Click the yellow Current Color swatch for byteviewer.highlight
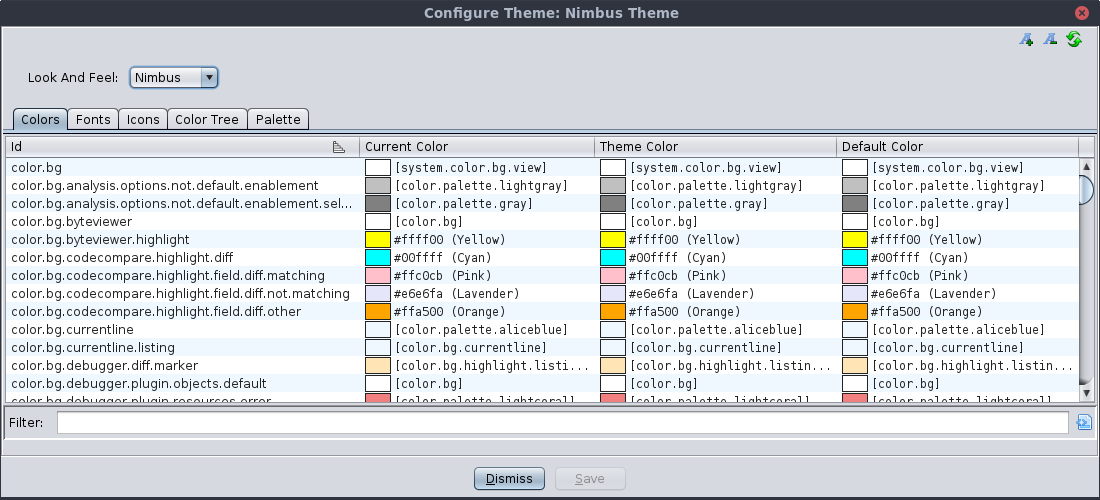The height and width of the screenshot is (500, 1100). pos(378,240)
